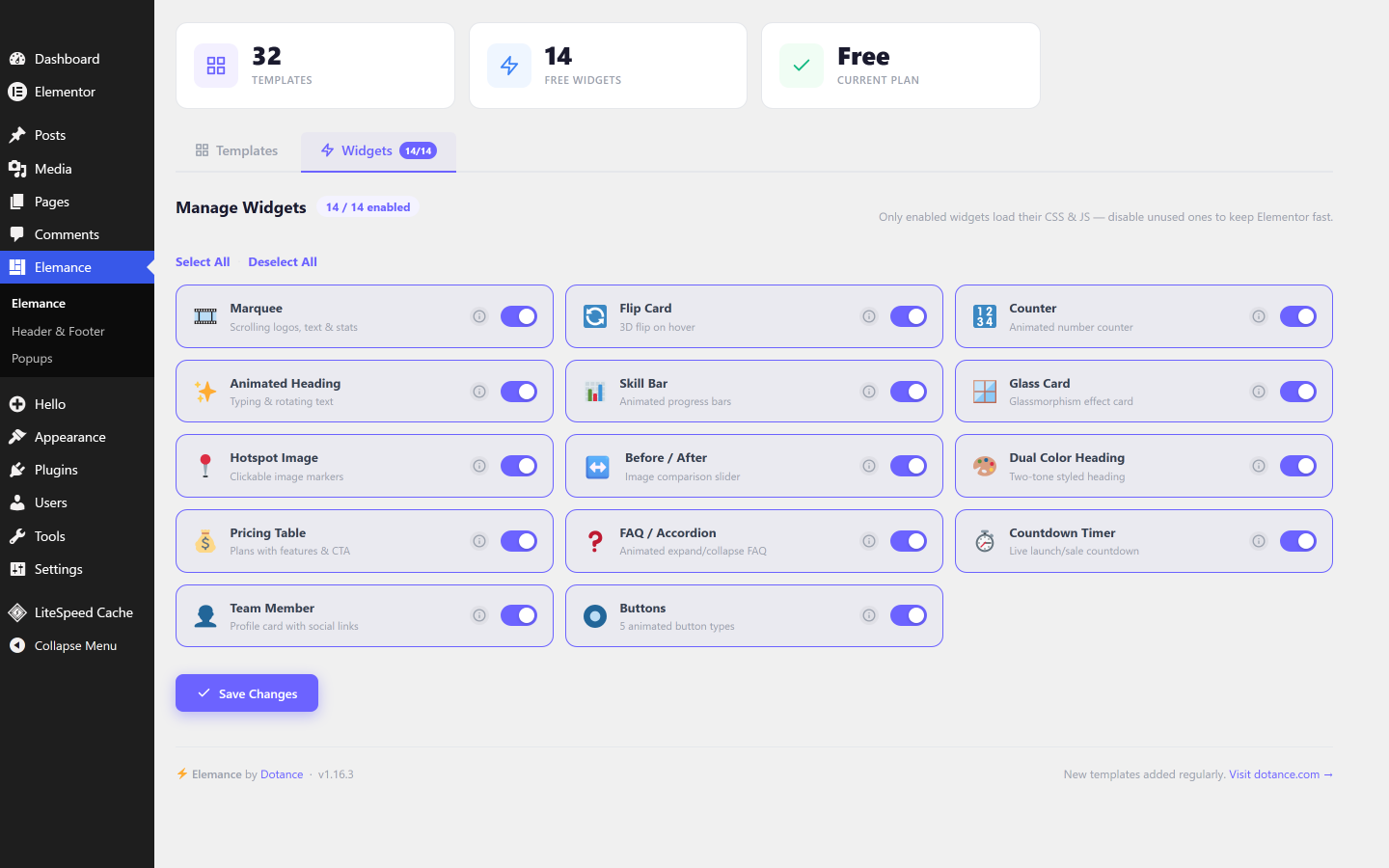Screen dimensions: 1389x868
Task: Click the Marquee widget film icon
Action: tap(205, 316)
